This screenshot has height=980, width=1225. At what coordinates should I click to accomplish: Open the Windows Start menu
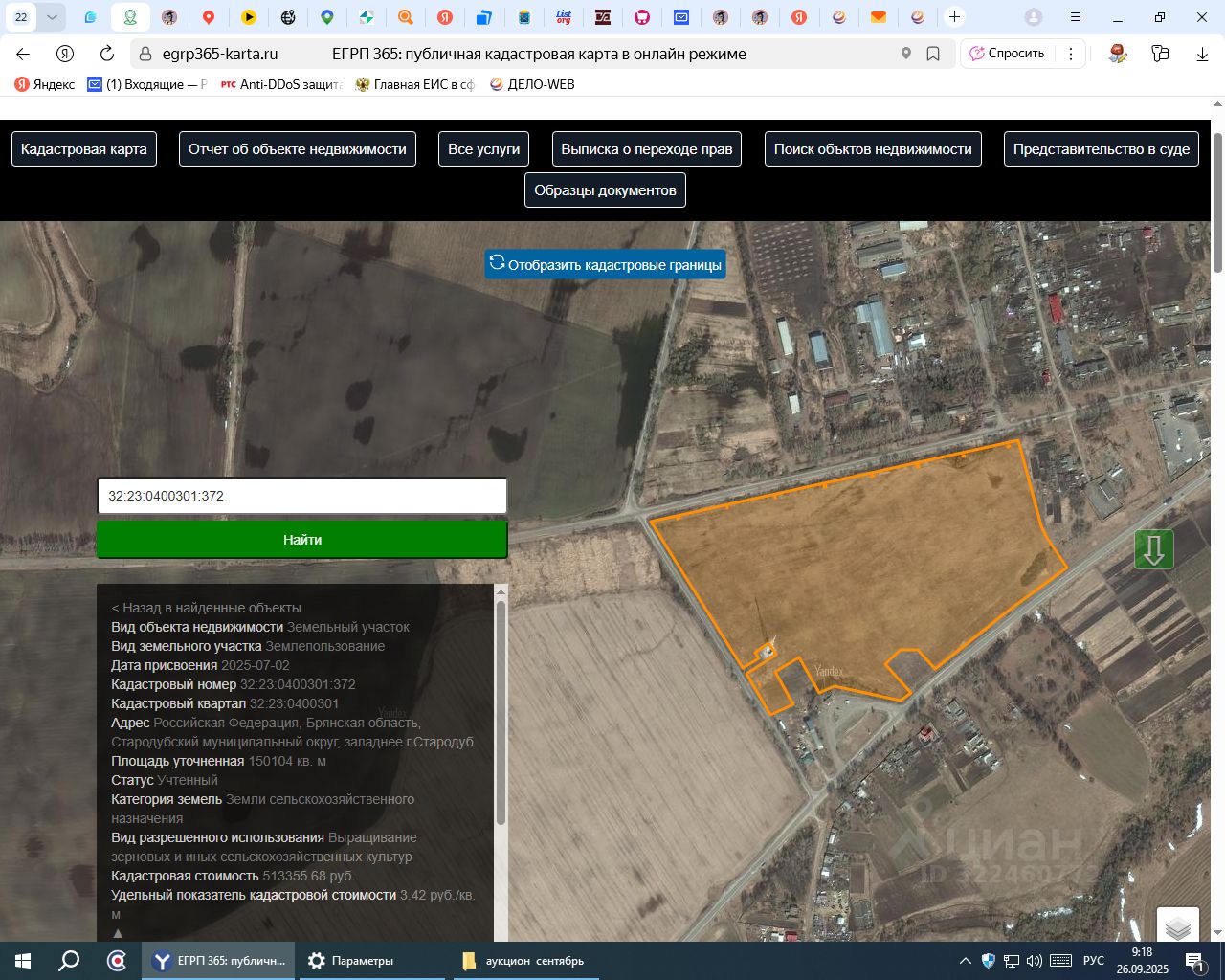(21, 961)
